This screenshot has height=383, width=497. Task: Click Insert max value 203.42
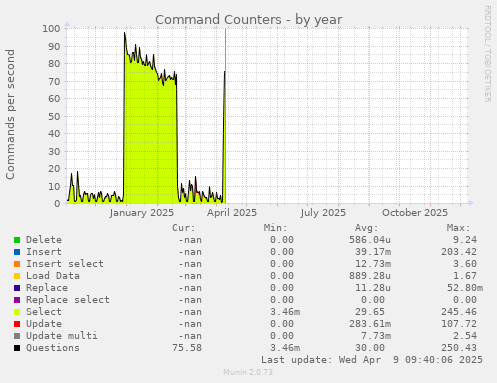(x=459, y=252)
